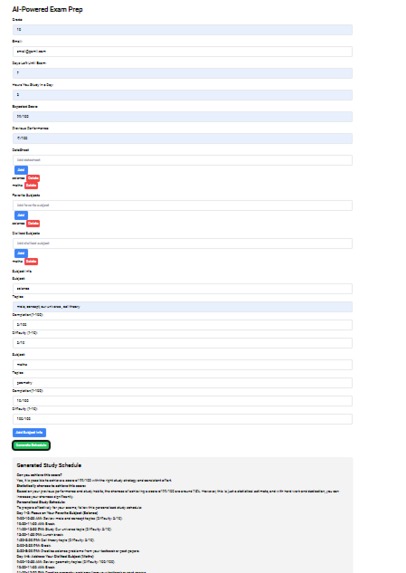Click the Add button under Datasheet
406x573 pixels.
coord(21,170)
